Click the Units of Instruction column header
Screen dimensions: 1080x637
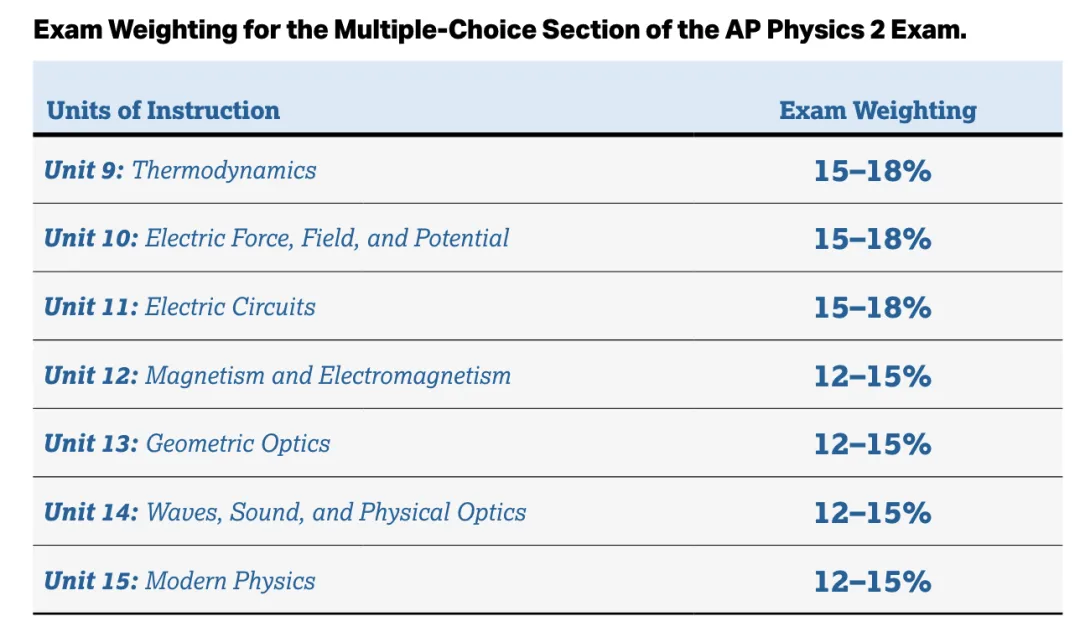click(163, 110)
